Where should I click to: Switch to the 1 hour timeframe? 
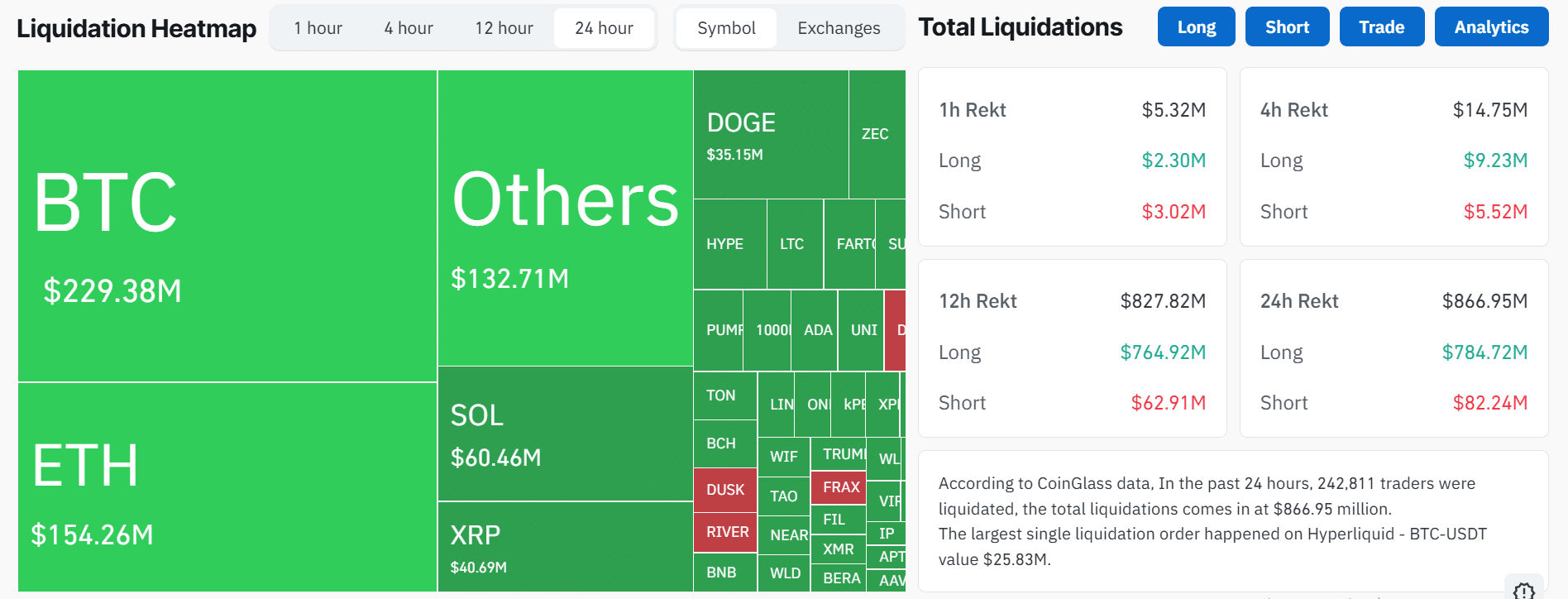coord(318,27)
